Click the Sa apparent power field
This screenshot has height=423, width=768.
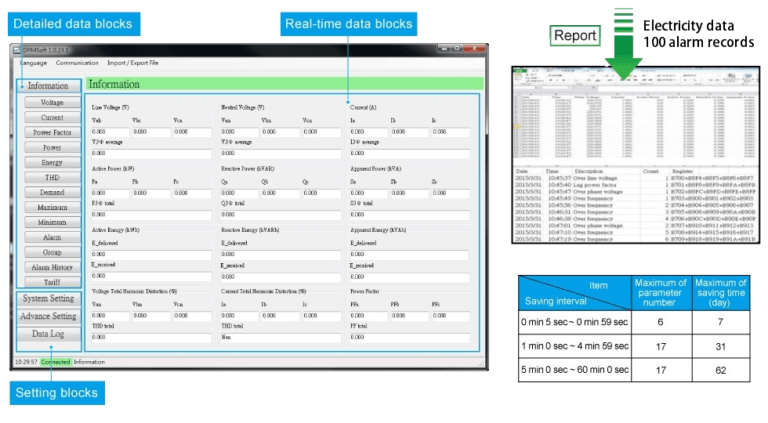369,193
